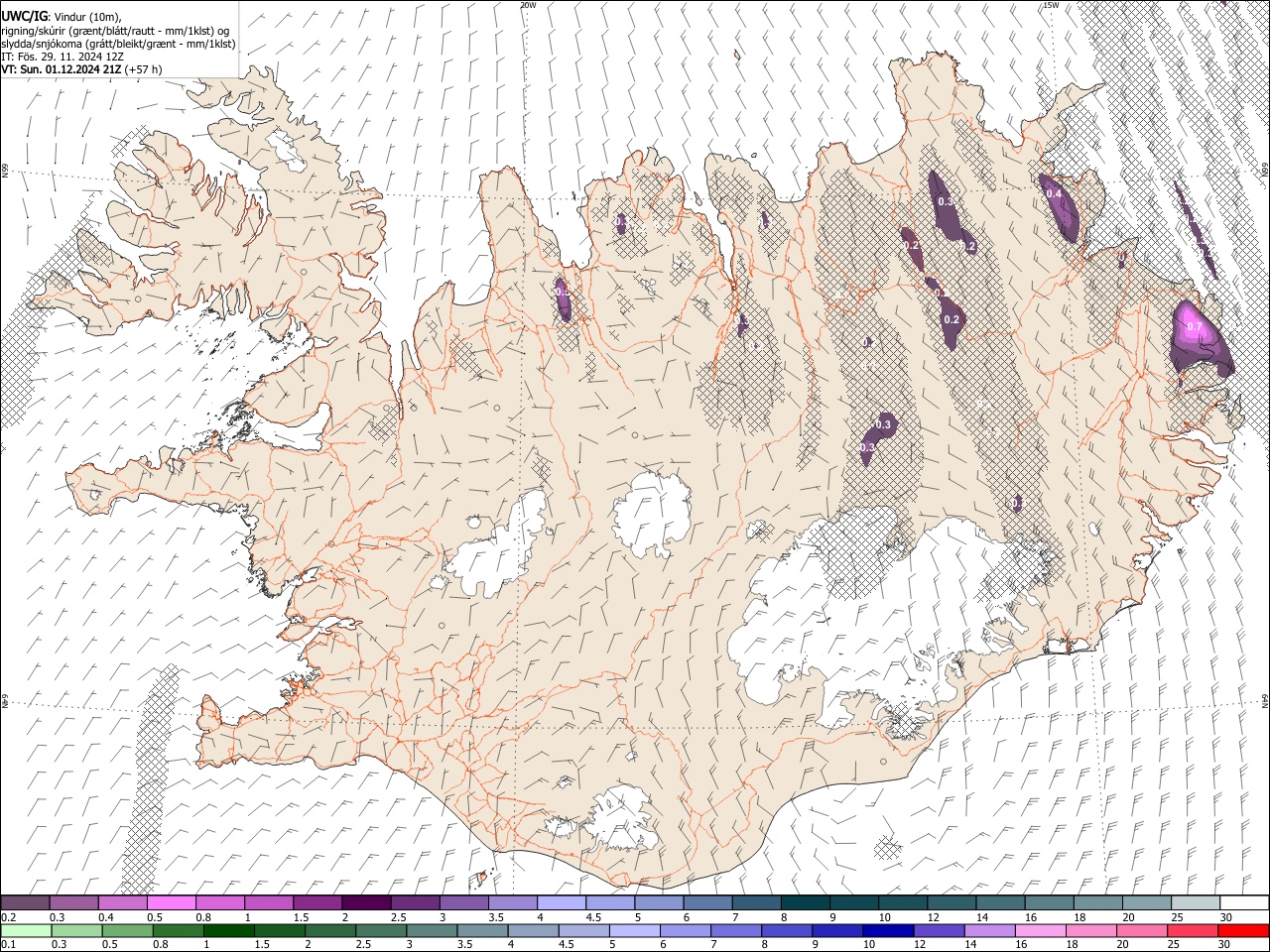Select the white Mýrdalsjökull glacier near the south coast

[620, 820]
